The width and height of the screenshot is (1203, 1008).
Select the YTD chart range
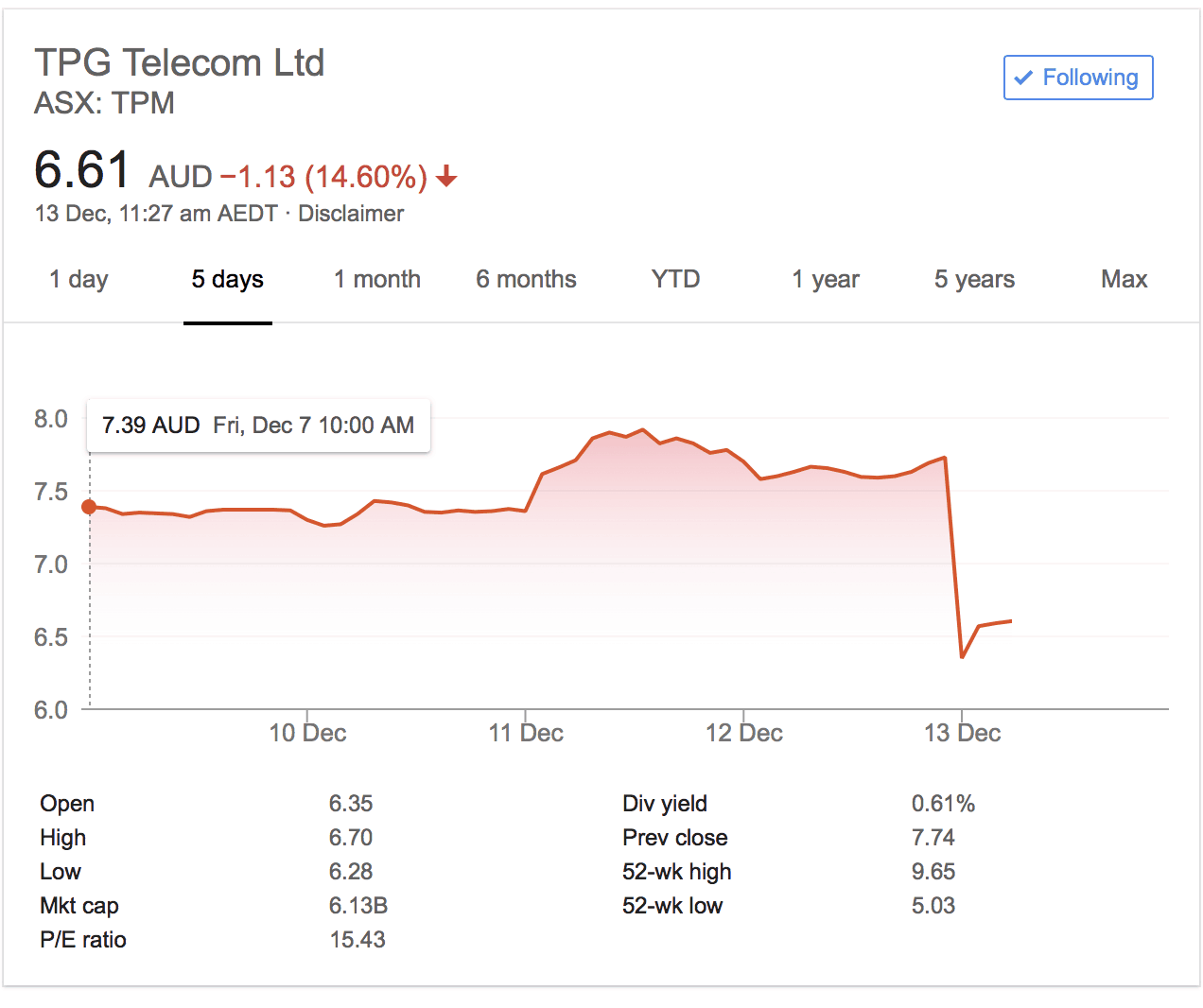674,279
